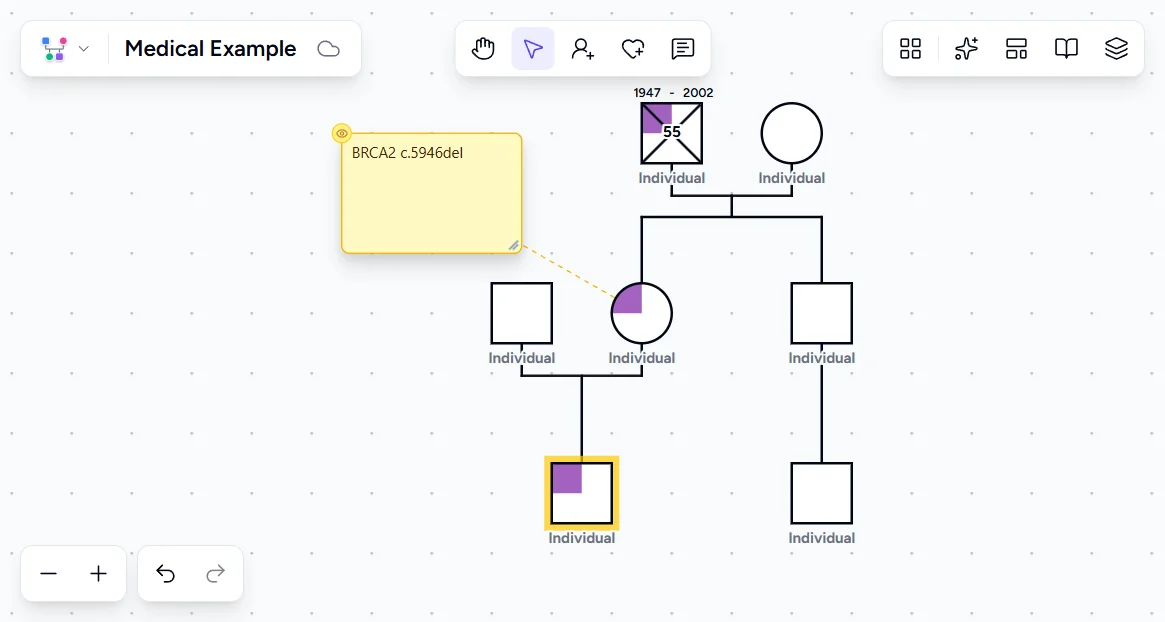Click the Medical Example title
Image resolution: width=1165 pixels, height=622 pixels.
(x=210, y=49)
